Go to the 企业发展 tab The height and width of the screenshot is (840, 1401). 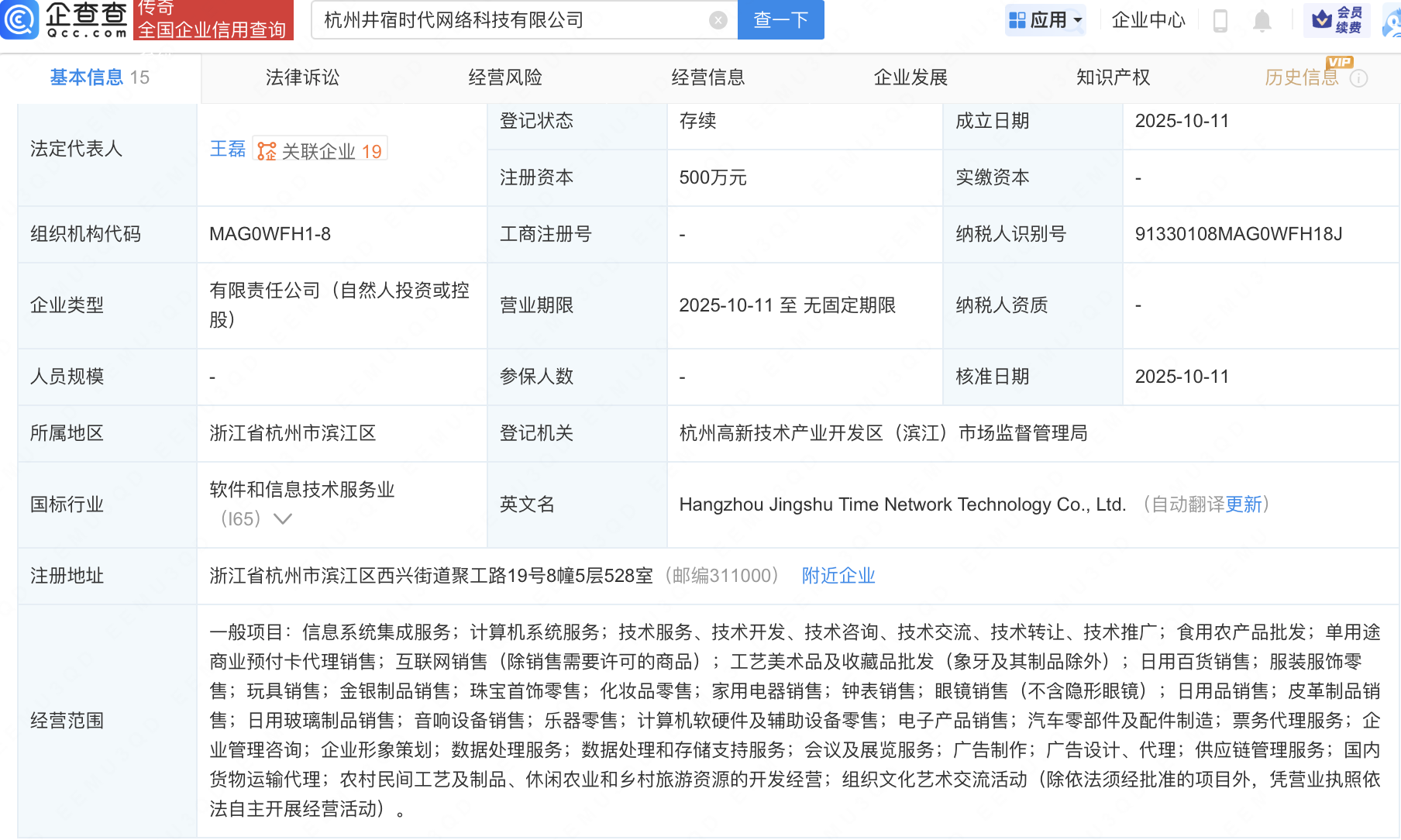tap(910, 77)
